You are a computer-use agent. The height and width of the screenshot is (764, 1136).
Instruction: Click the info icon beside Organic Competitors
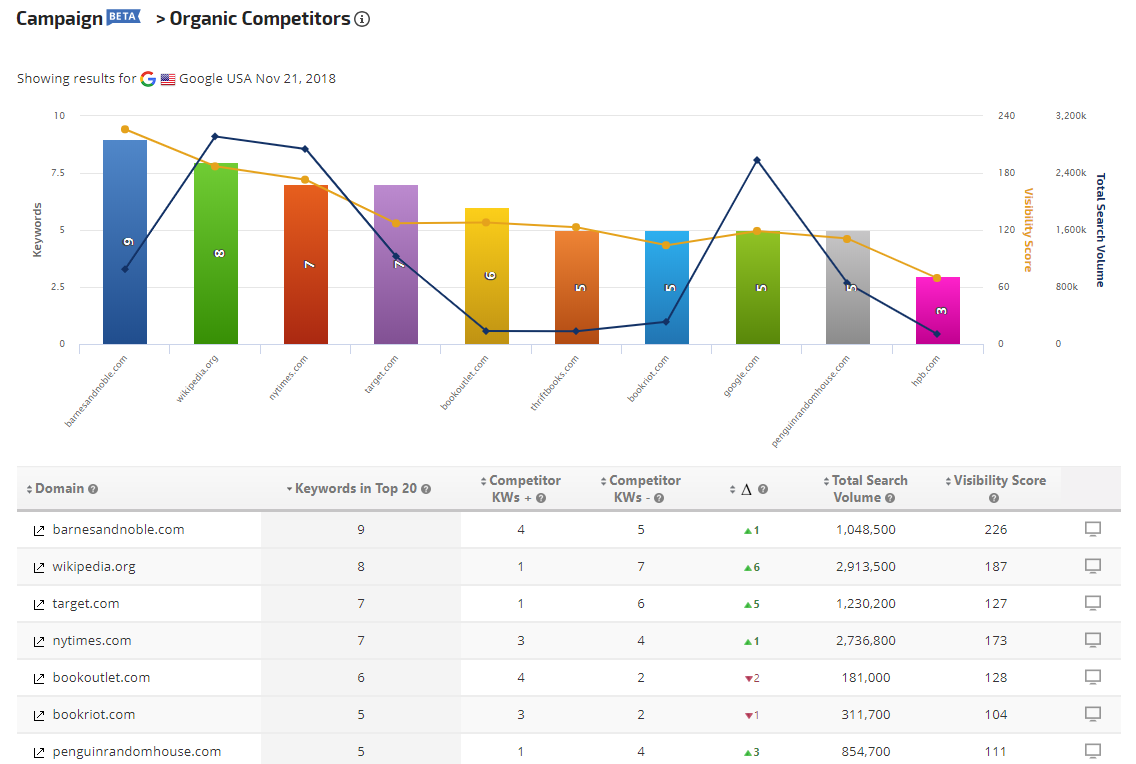pyautogui.click(x=363, y=19)
